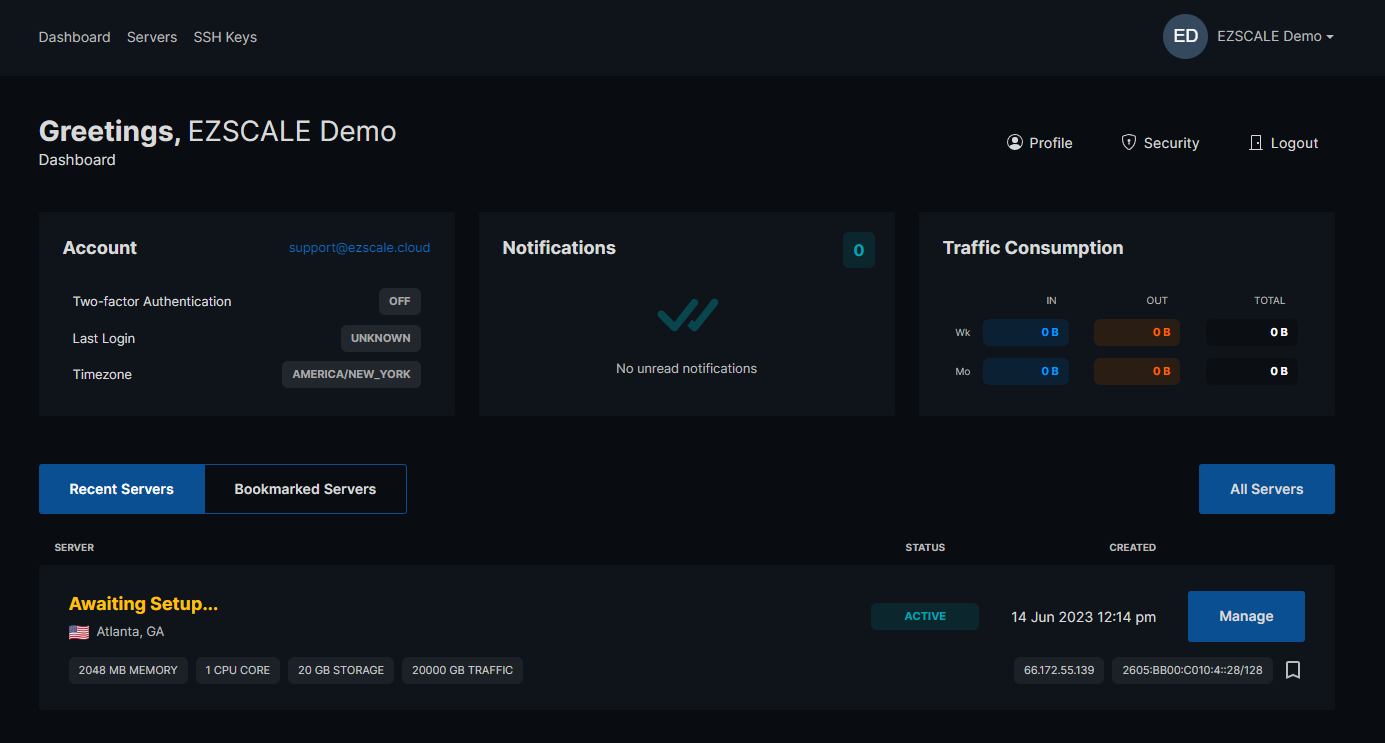Screen dimensions: 1385x743
Task: Click the US flag icon next to Atlanta
Action: [79, 632]
